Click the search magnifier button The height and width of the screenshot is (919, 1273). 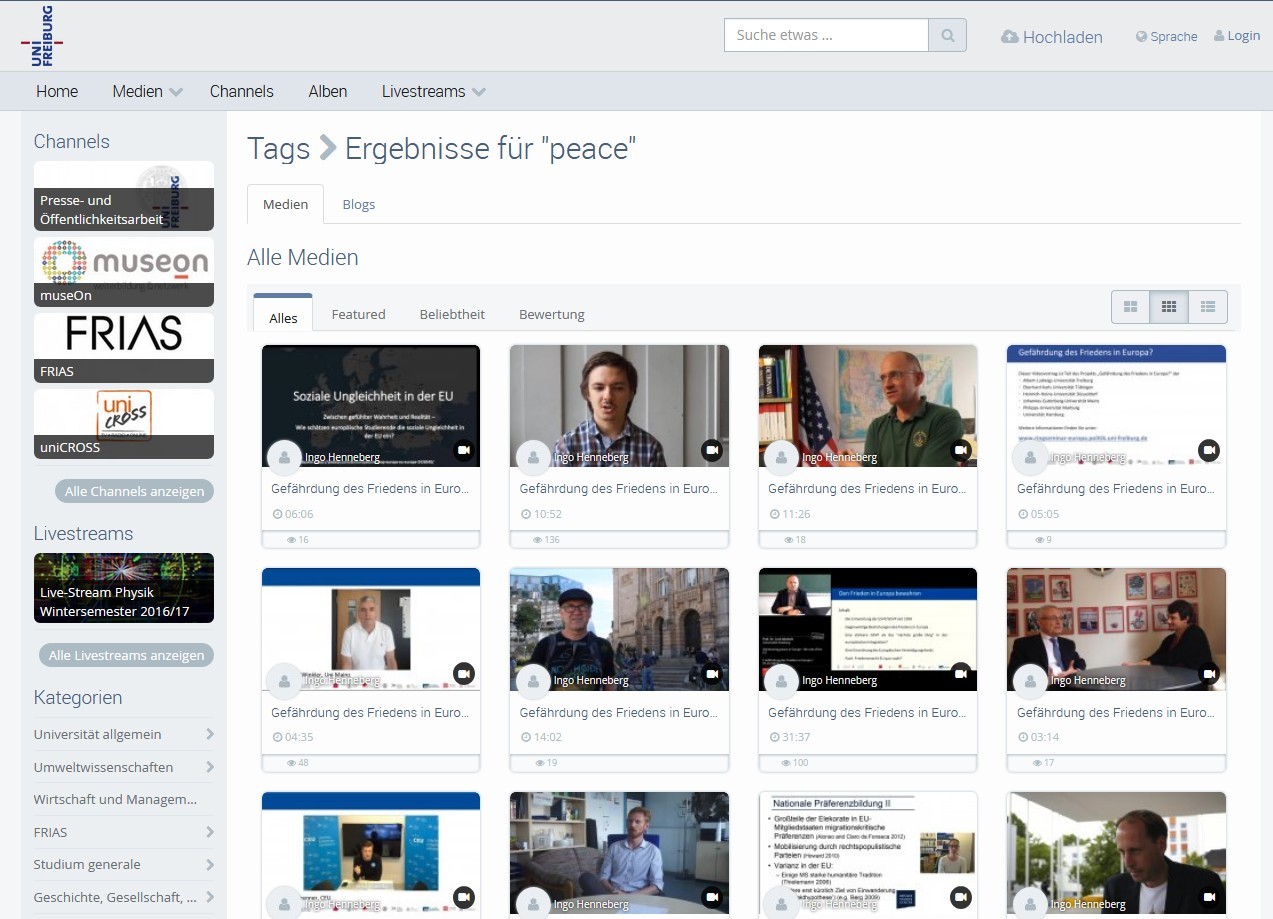(x=947, y=35)
